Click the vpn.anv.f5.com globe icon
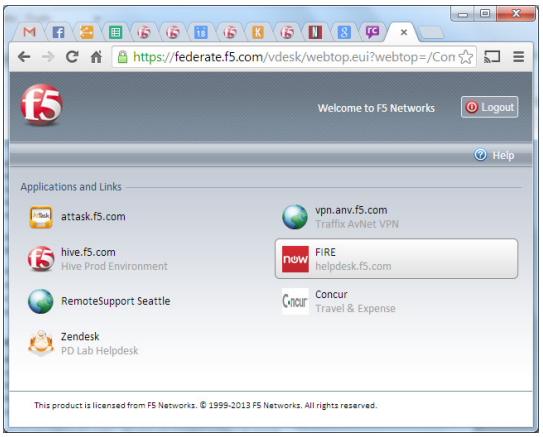Viewport: 543px width, 437px height. tap(295, 217)
